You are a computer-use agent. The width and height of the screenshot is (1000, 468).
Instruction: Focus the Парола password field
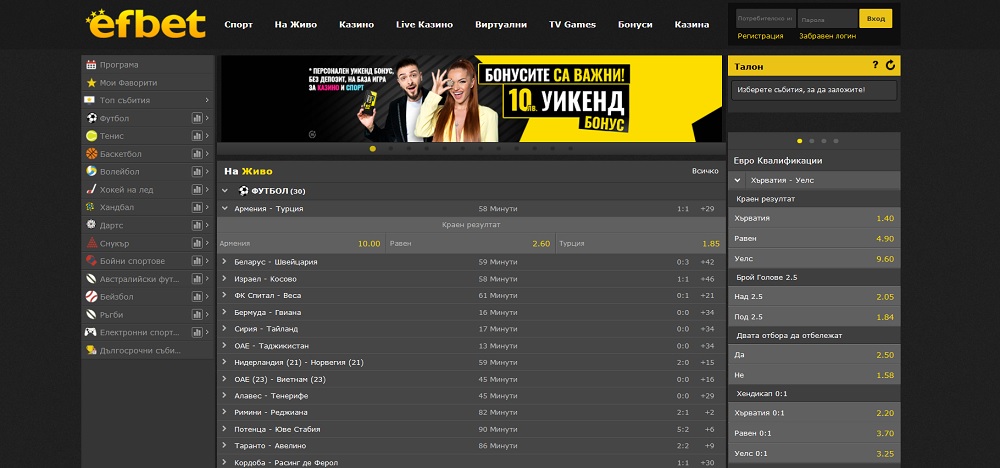tap(827, 18)
